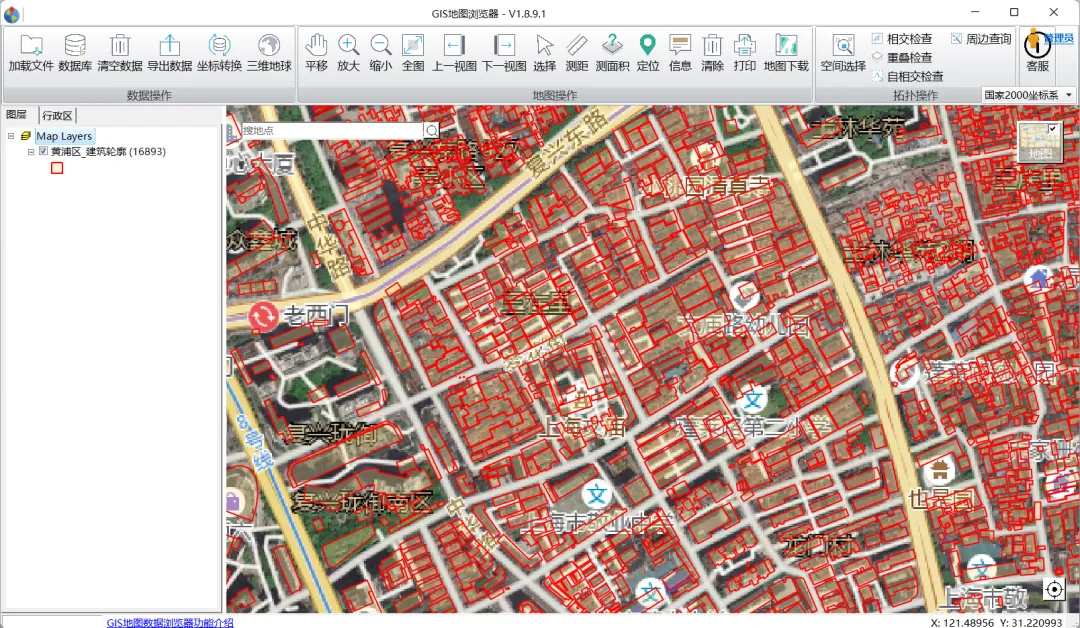Image resolution: width=1080 pixels, height=628 pixels.
Task: Open 地图下载 map download
Action: click(786, 45)
